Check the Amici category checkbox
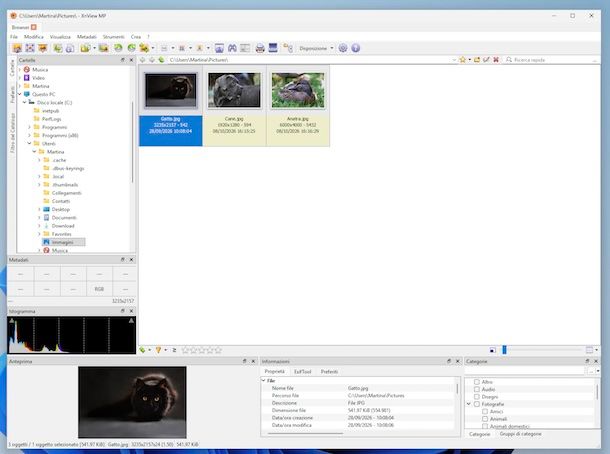Image resolution: width=610 pixels, height=454 pixels. 485,412
